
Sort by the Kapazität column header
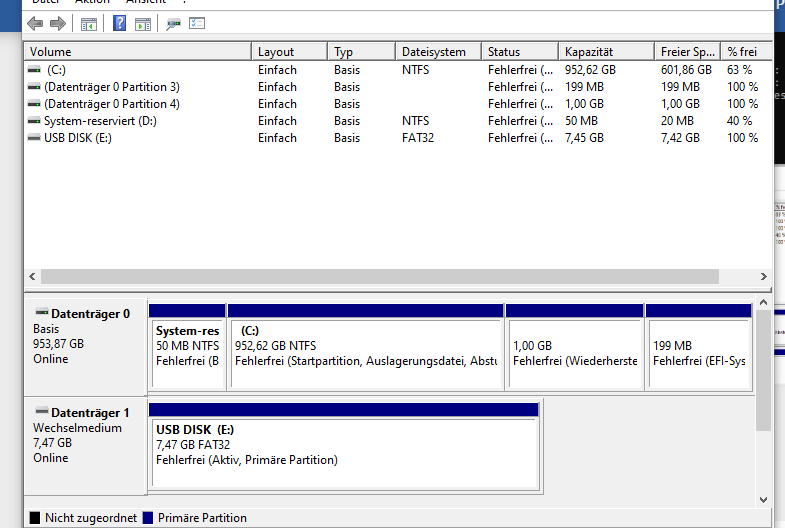tap(607, 52)
